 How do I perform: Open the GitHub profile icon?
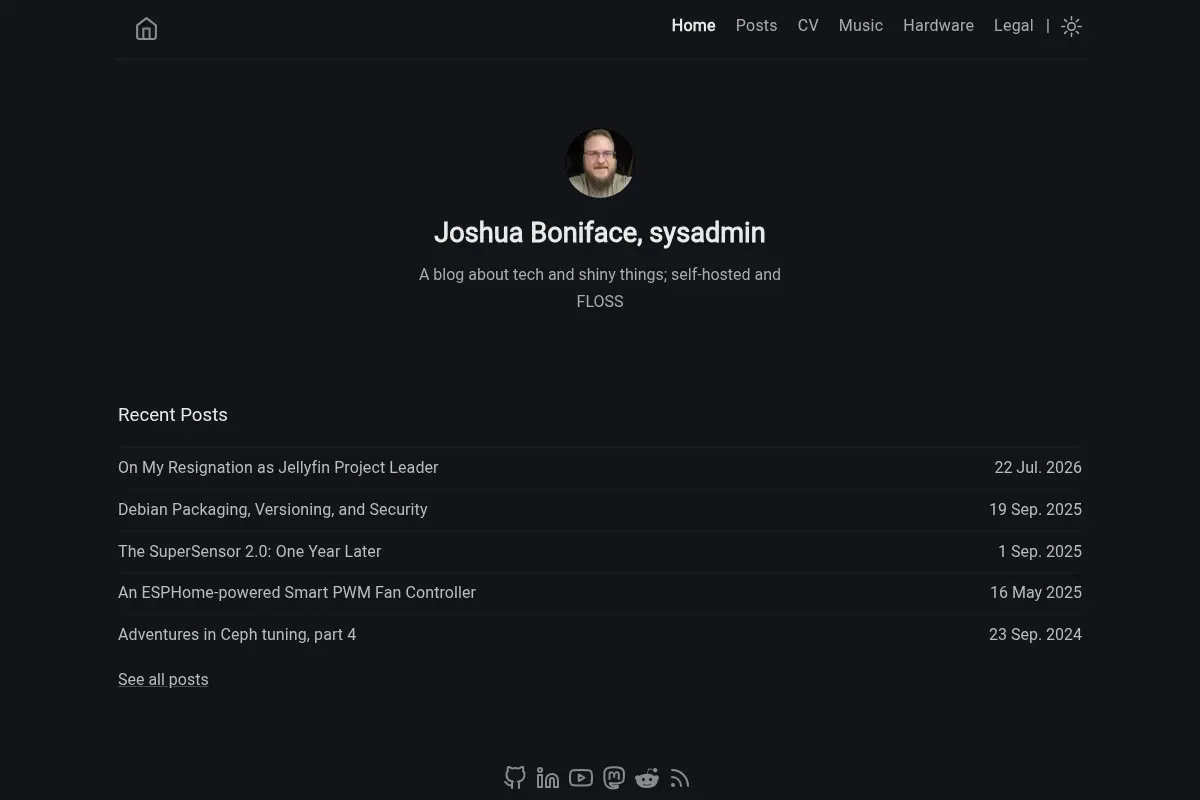[515, 778]
